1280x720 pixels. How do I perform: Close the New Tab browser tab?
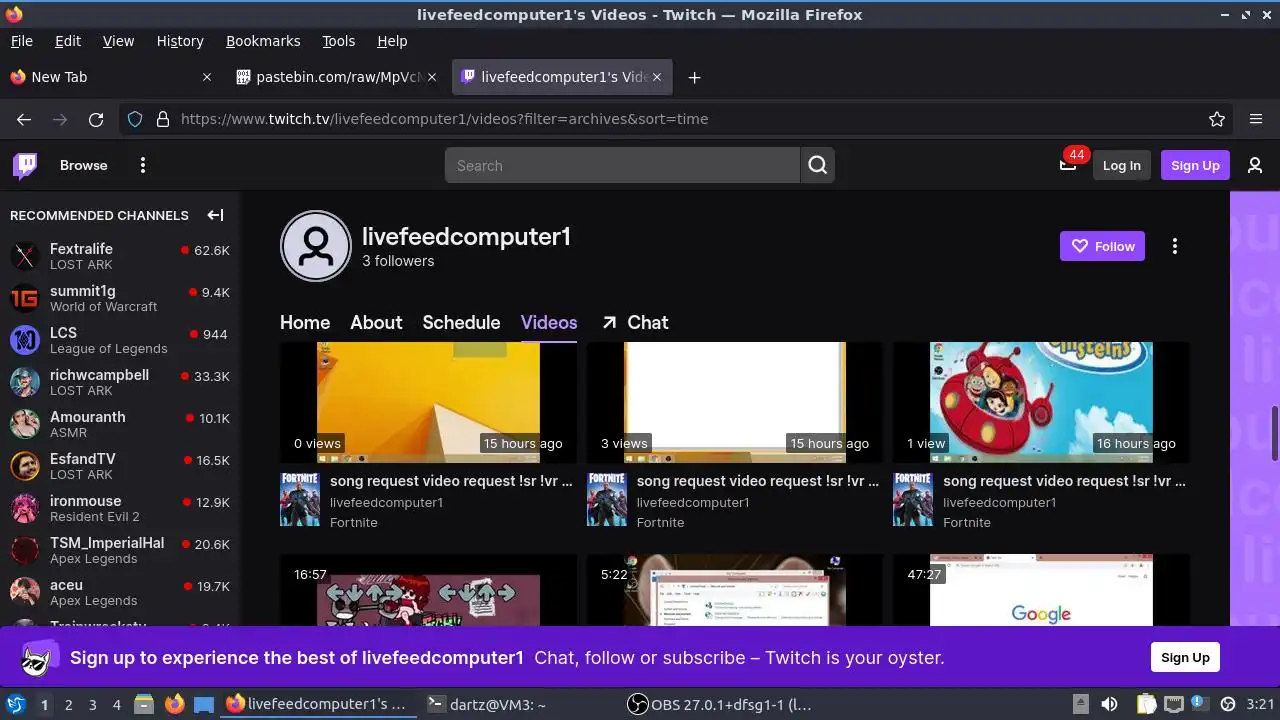(x=207, y=77)
